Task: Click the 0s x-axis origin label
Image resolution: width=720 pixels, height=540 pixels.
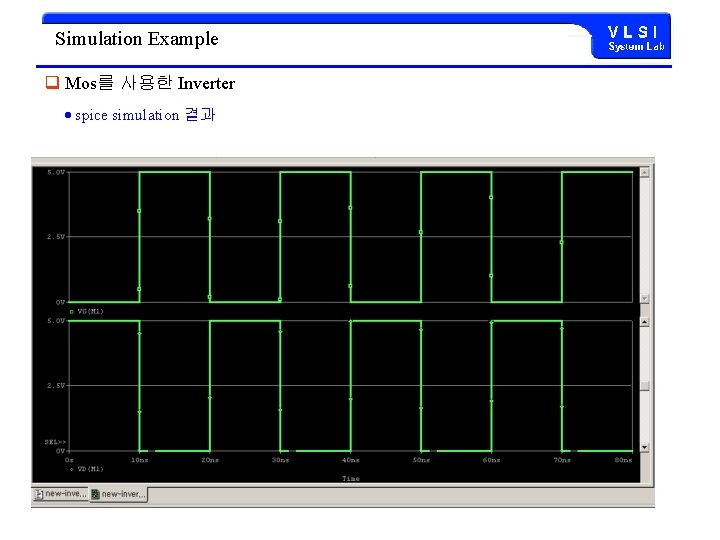Action: pyautogui.click(x=69, y=460)
